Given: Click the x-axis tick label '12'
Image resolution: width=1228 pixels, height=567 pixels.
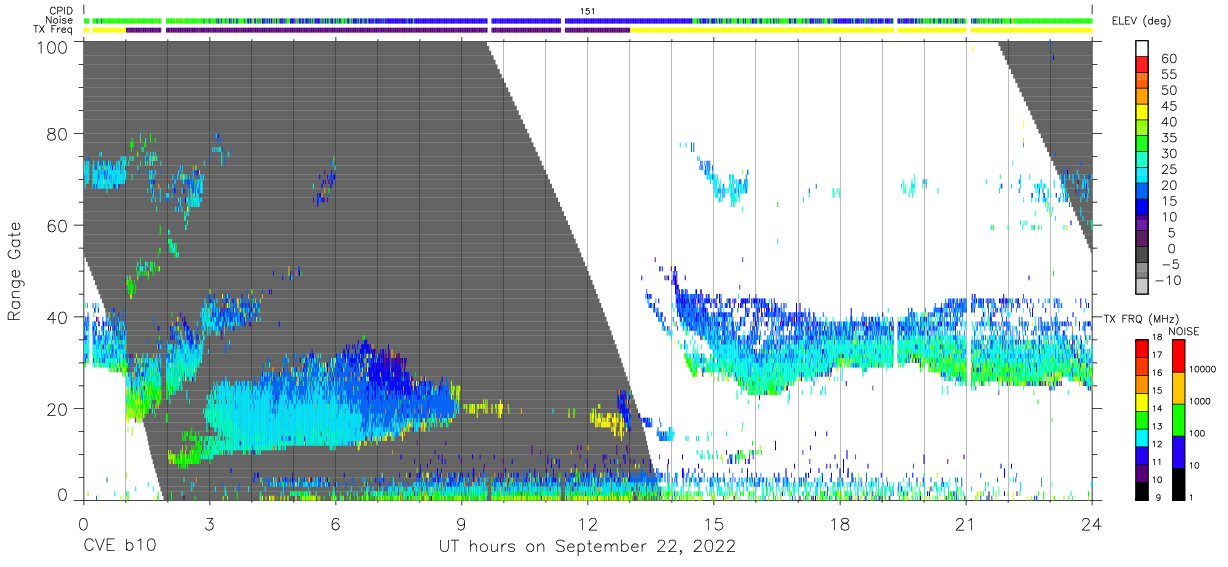Looking at the screenshot, I should pos(588,523).
